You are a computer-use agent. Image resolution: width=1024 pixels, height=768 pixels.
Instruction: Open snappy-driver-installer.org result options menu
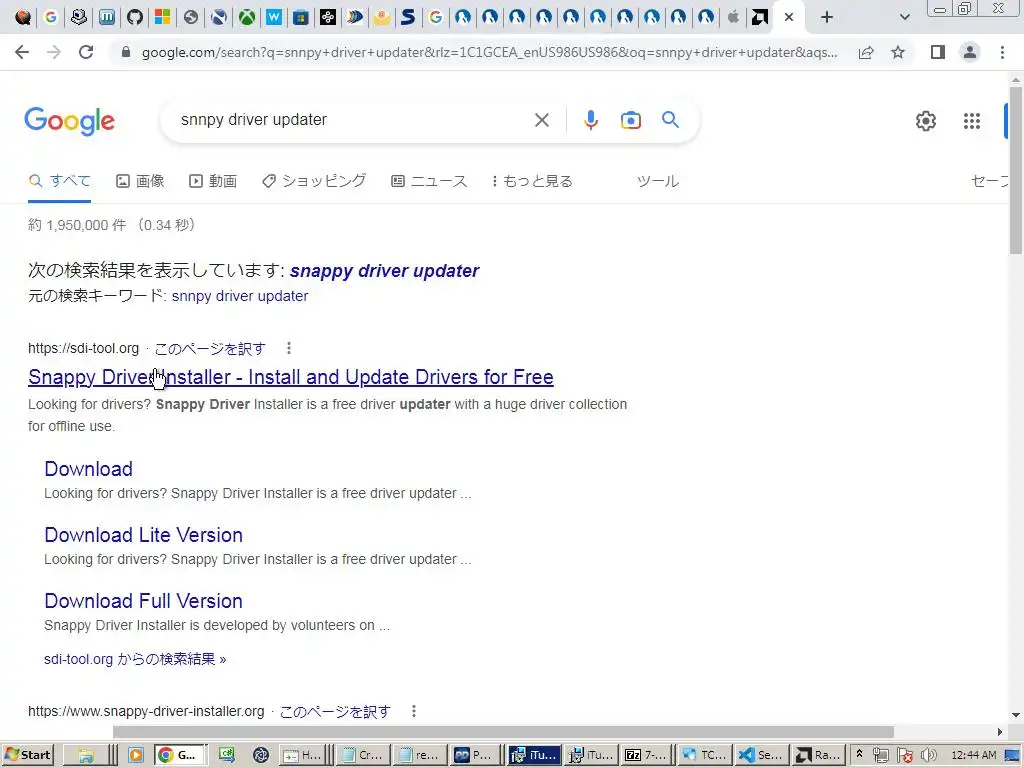pyautogui.click(x=413, y=711)
